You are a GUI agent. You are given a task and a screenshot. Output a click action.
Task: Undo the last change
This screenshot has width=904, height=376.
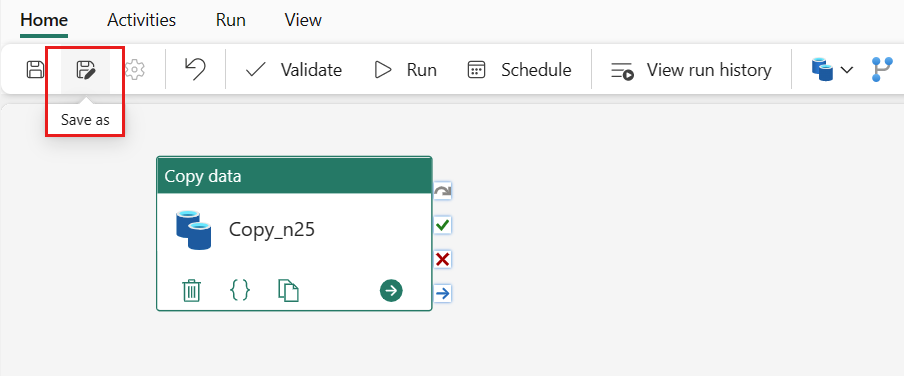coord(195,69)
